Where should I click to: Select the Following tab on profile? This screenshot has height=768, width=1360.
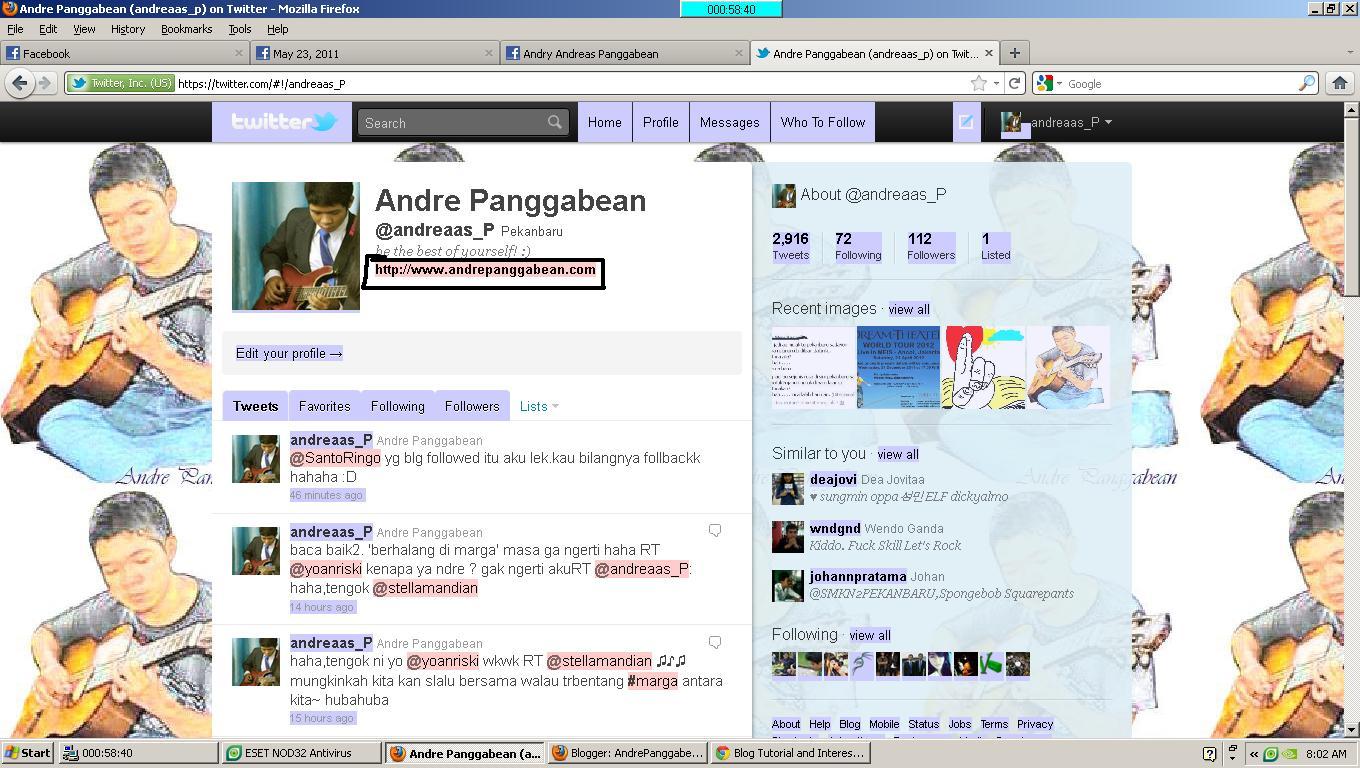398,406
